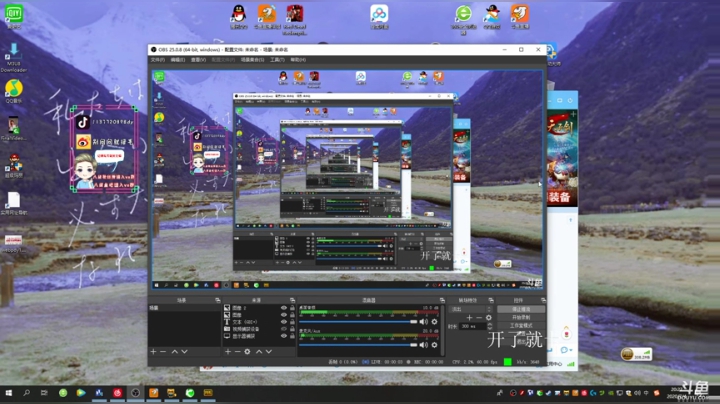This screenshot has height=404, width=720.
Task: Add a scene transition with the plus icon
Action: click(x=469, y=318)
